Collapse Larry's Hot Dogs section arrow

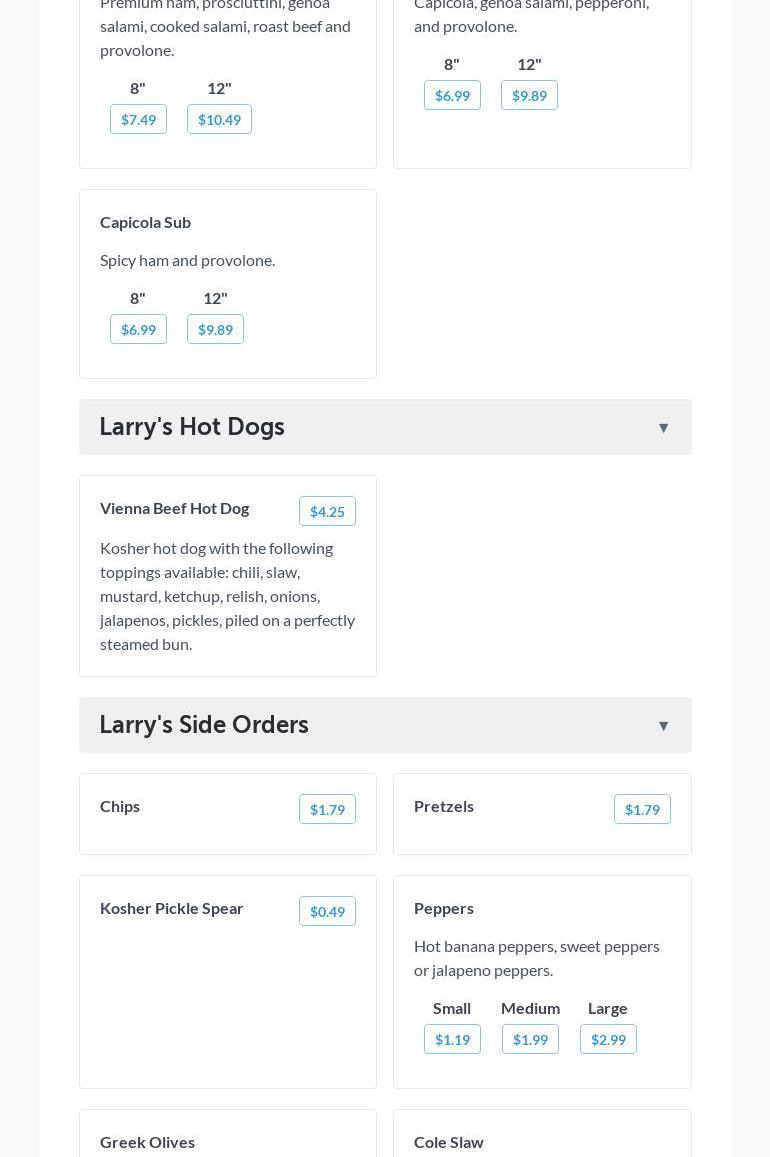663,428
